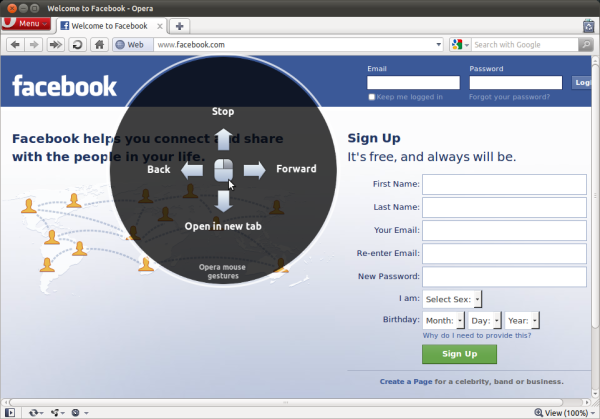Open the Opera Unite status bar icon
The height and width of the screenshot is (419, 600).
coord(55,413)
